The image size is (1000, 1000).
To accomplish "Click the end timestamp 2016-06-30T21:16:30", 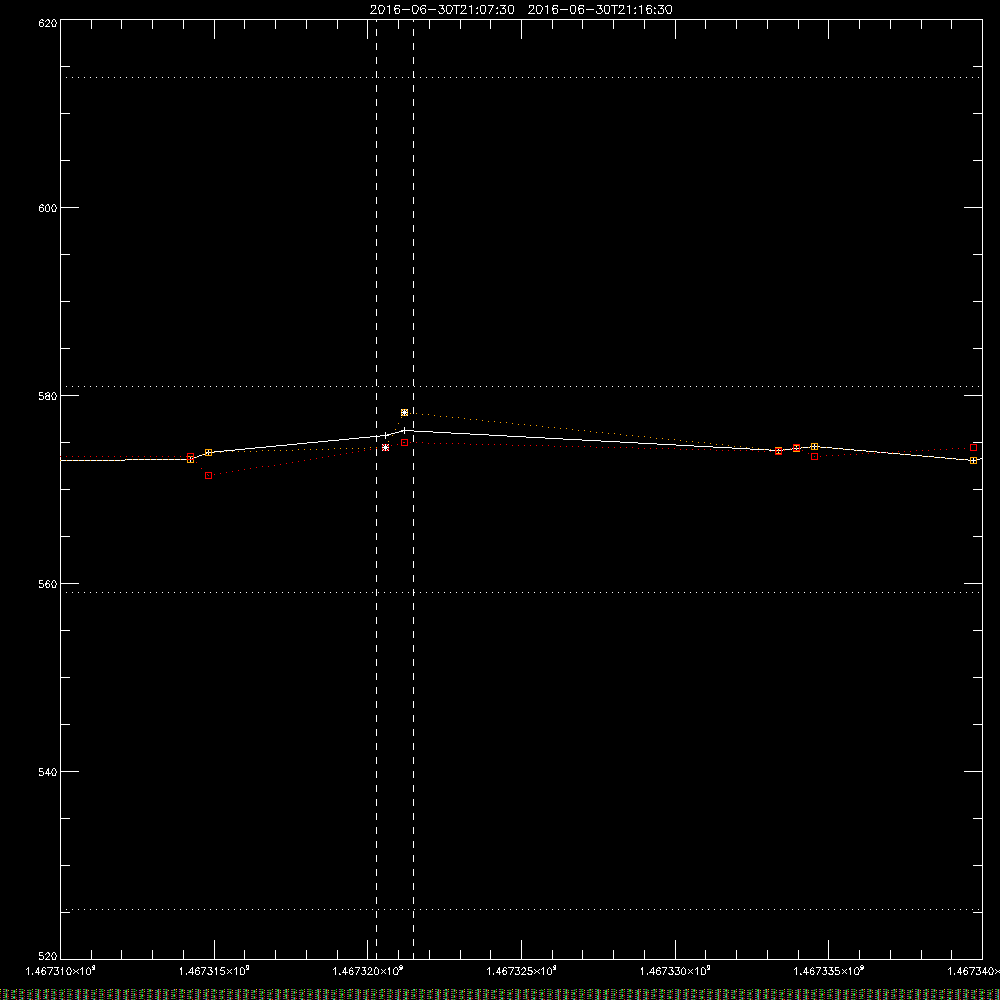I will coord(600,10).
